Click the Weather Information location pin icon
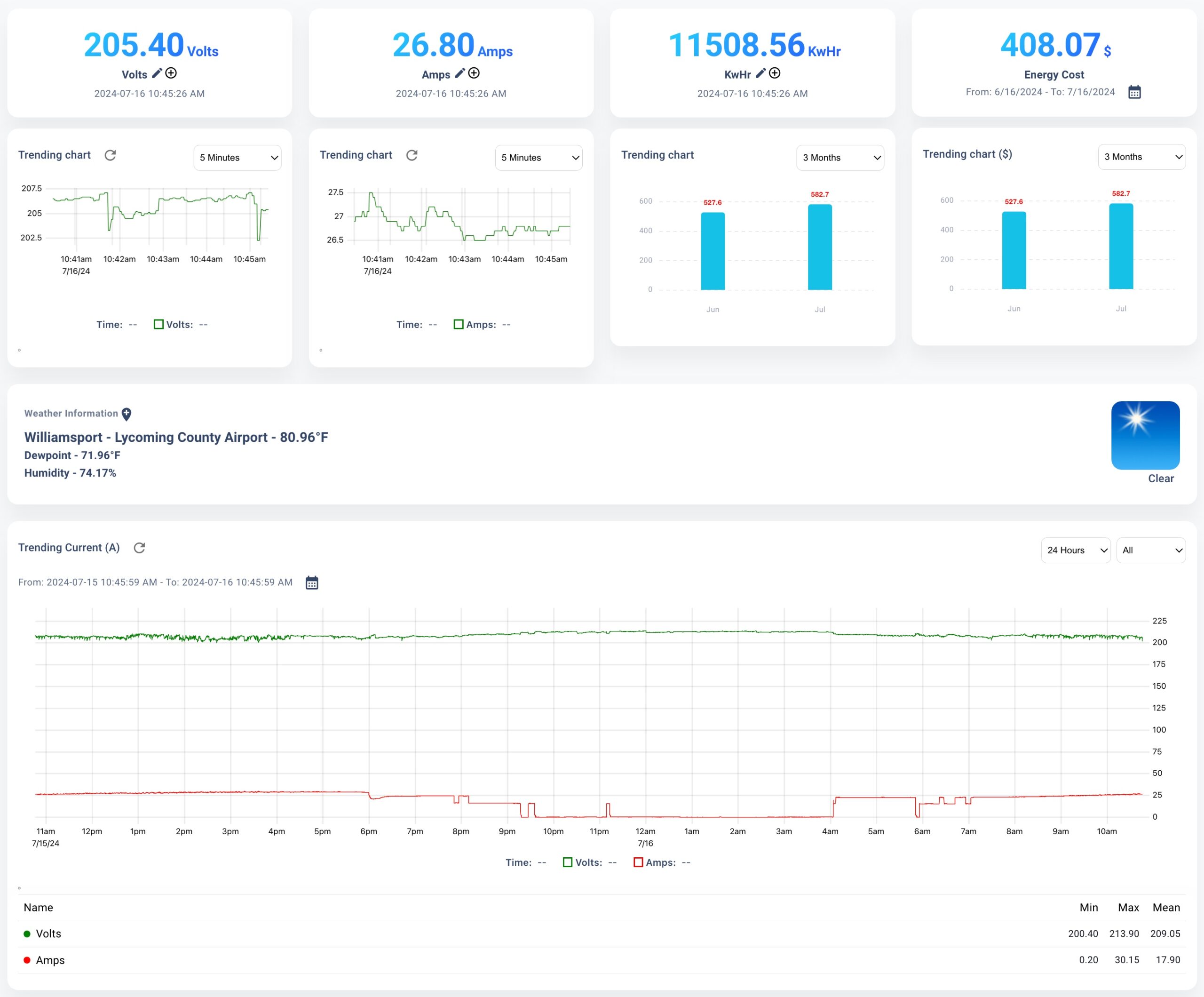 (x=127, y=414)
